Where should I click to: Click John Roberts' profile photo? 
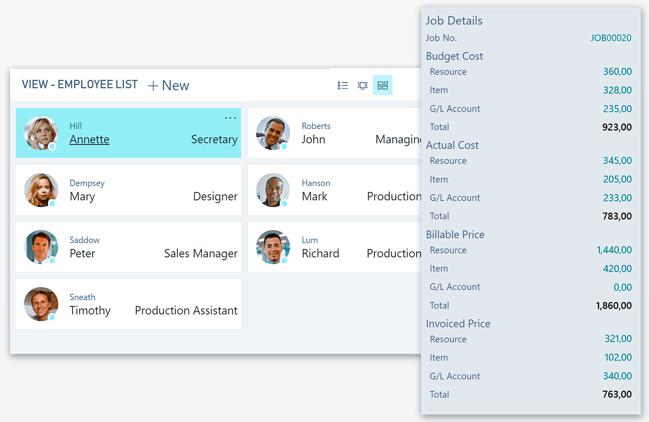pos(272,133)
